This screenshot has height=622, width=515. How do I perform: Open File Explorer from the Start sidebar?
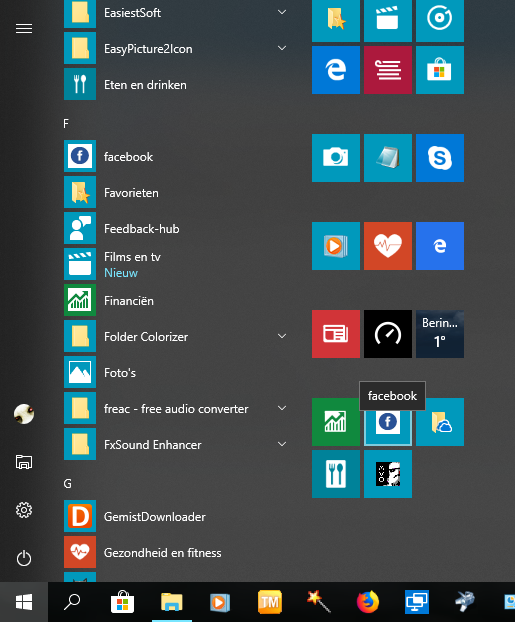point(24,462)
